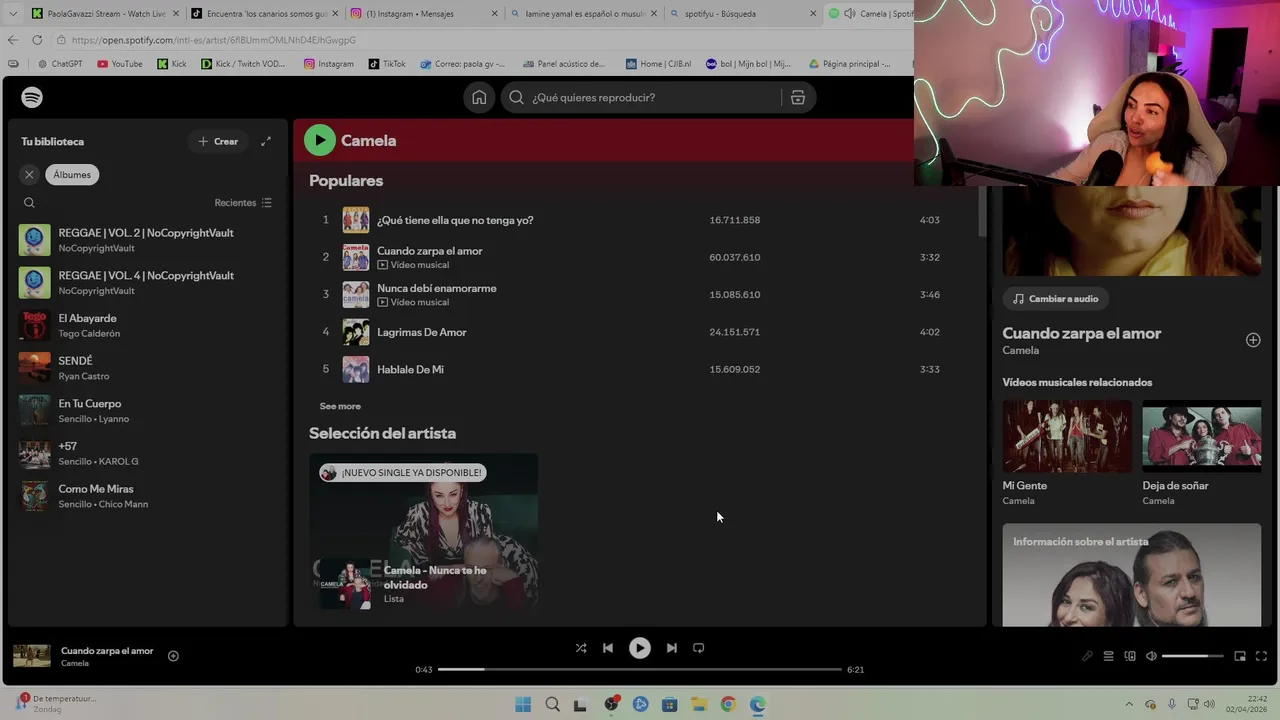Show hidden system tray icons chevron

point(1129,704)
